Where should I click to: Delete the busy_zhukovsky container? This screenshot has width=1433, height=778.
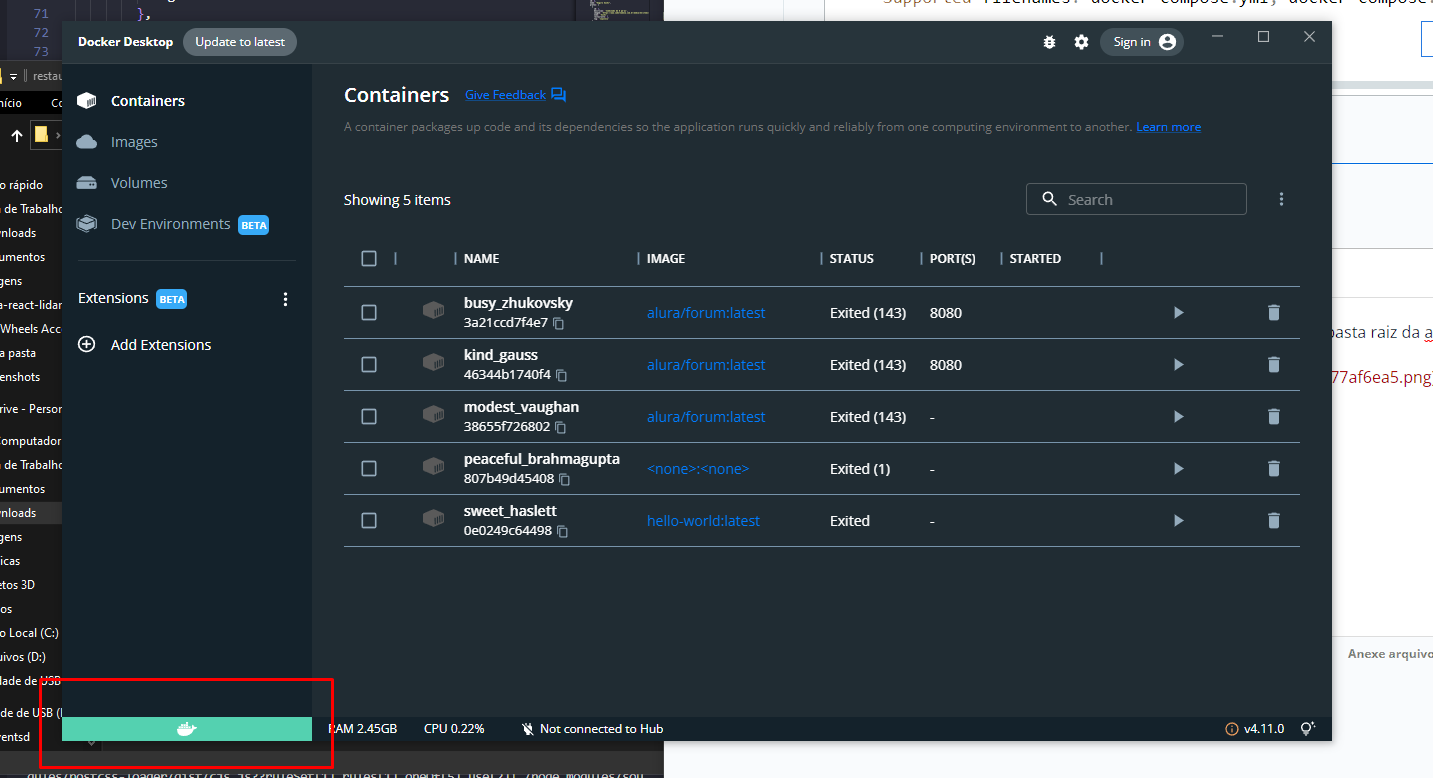pos(1273,312)
